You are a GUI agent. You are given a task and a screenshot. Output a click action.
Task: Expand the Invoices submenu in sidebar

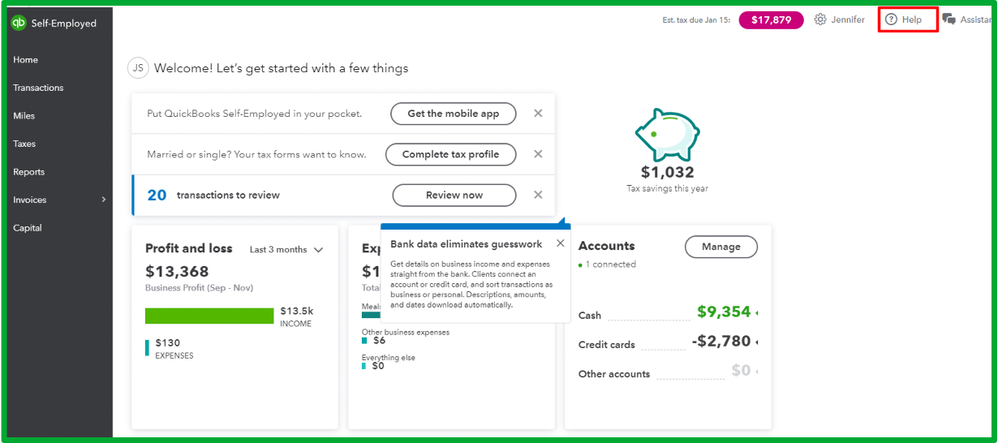pyautogui.click(x=104, y=200)
